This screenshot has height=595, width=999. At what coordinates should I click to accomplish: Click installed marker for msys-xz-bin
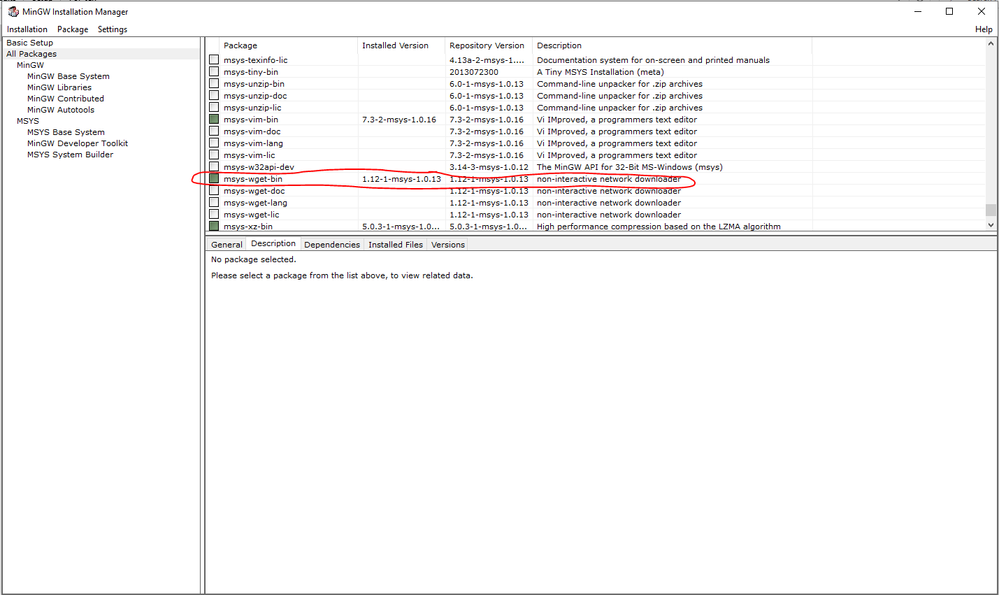214,226
